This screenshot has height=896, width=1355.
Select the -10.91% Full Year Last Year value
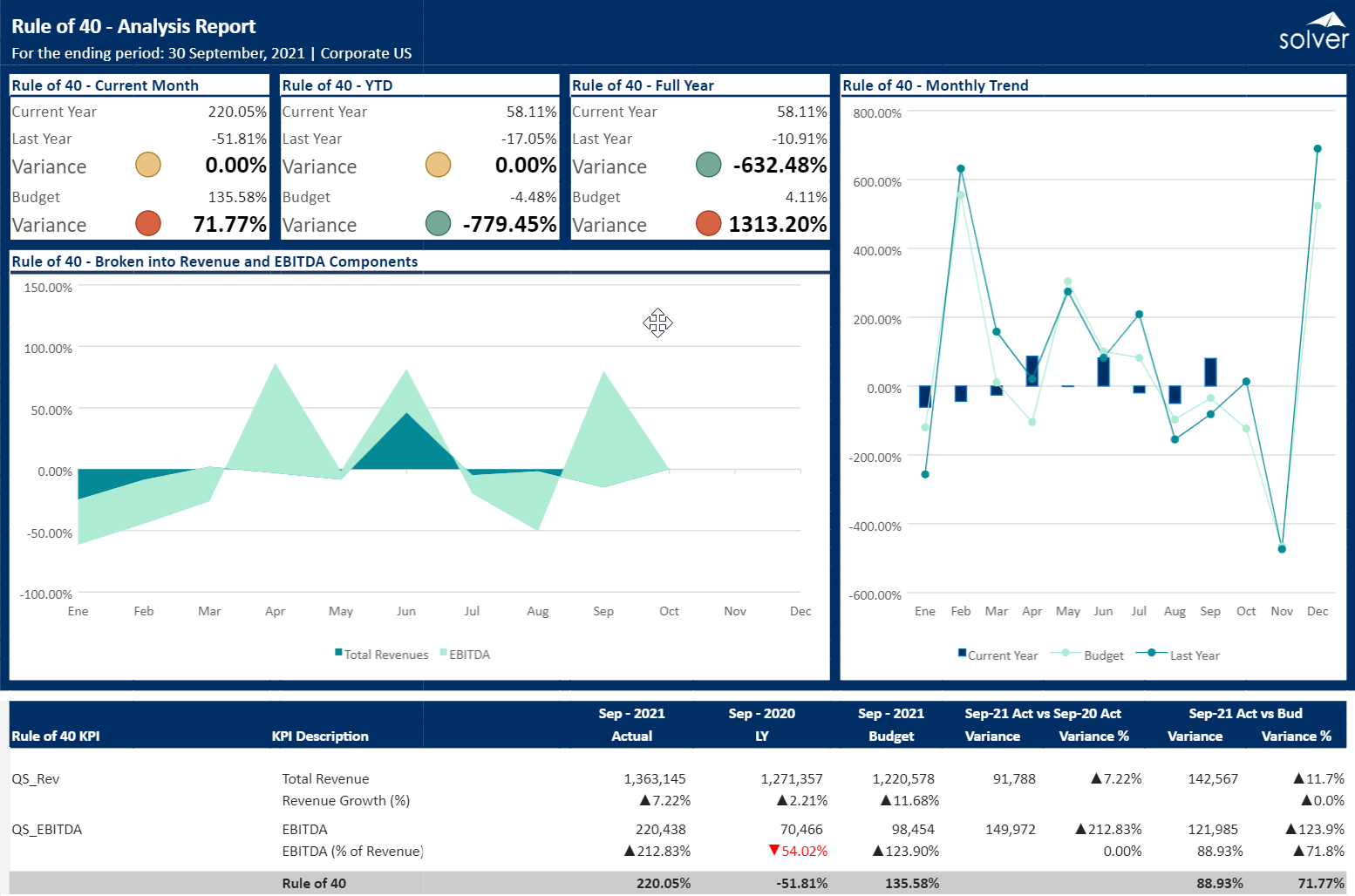tap(800, 139)
